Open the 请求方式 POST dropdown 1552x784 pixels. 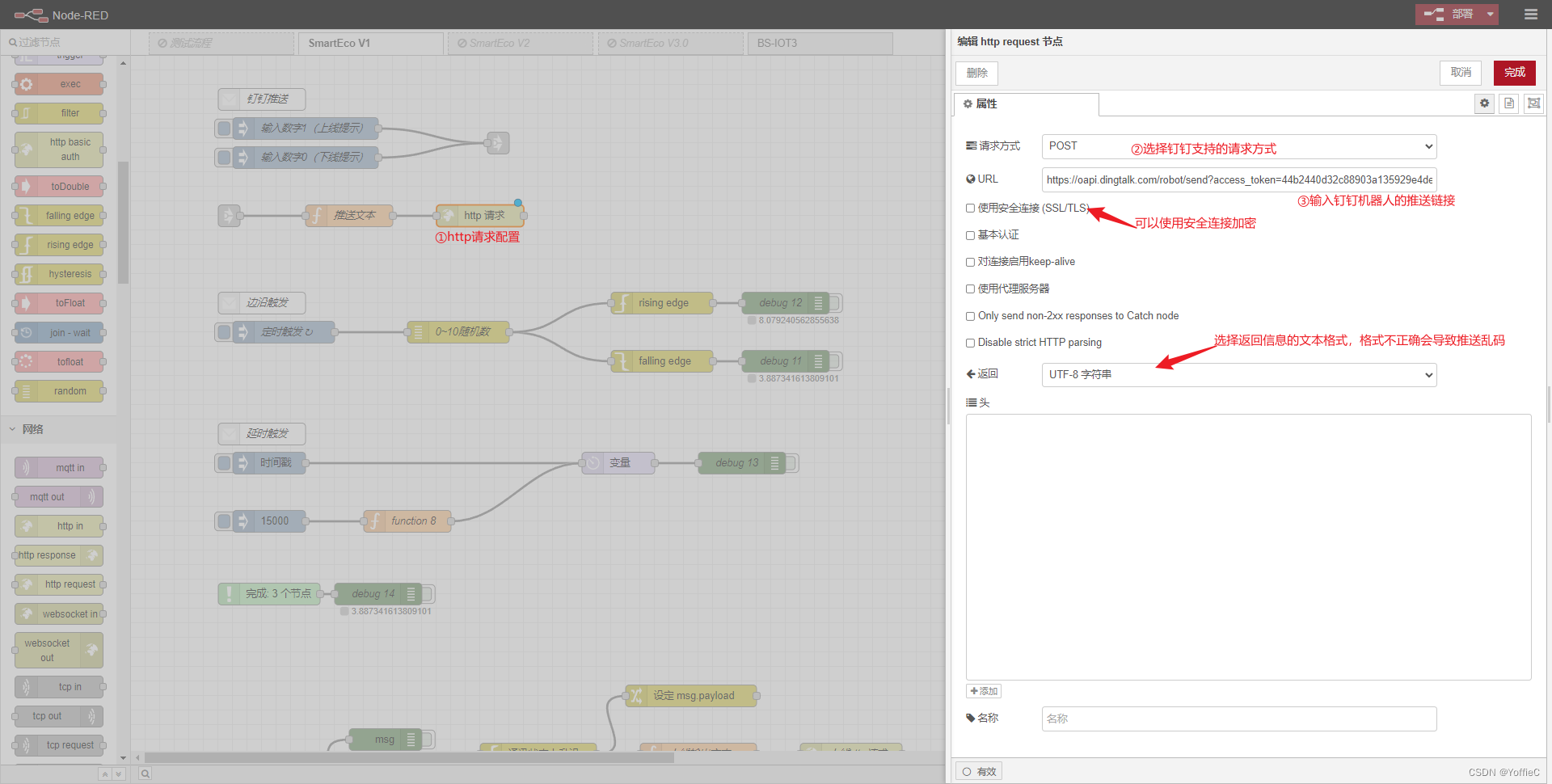[x=1238, y=146]
